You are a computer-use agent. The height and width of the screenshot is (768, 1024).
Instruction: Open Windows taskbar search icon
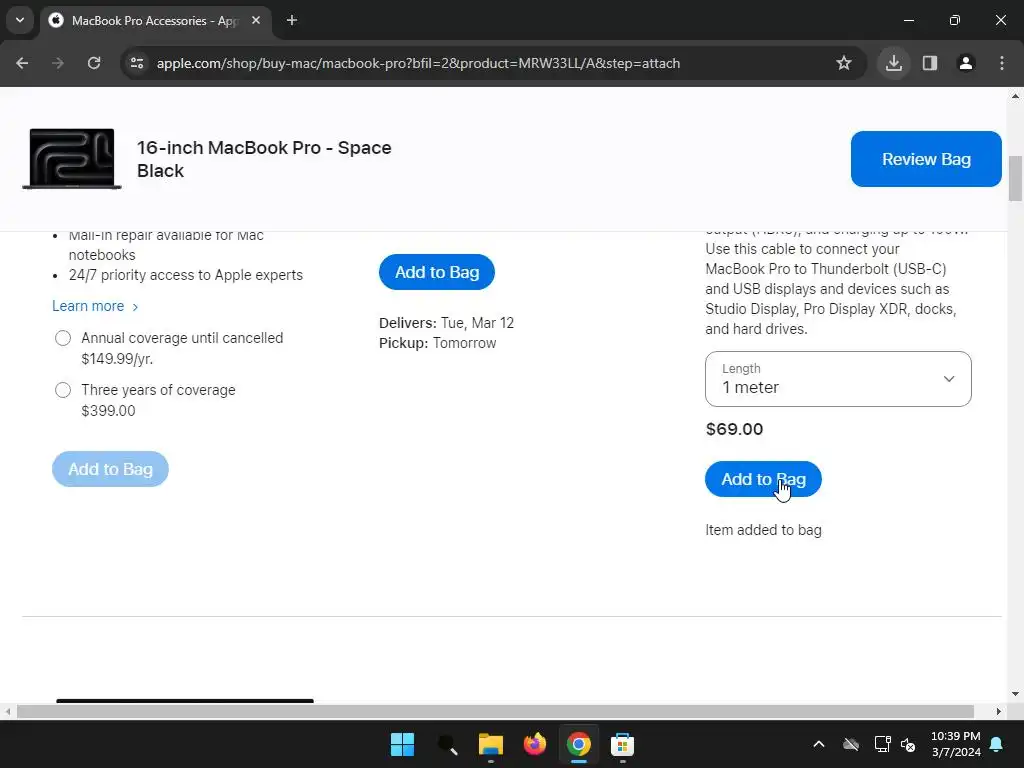(447, 744)
